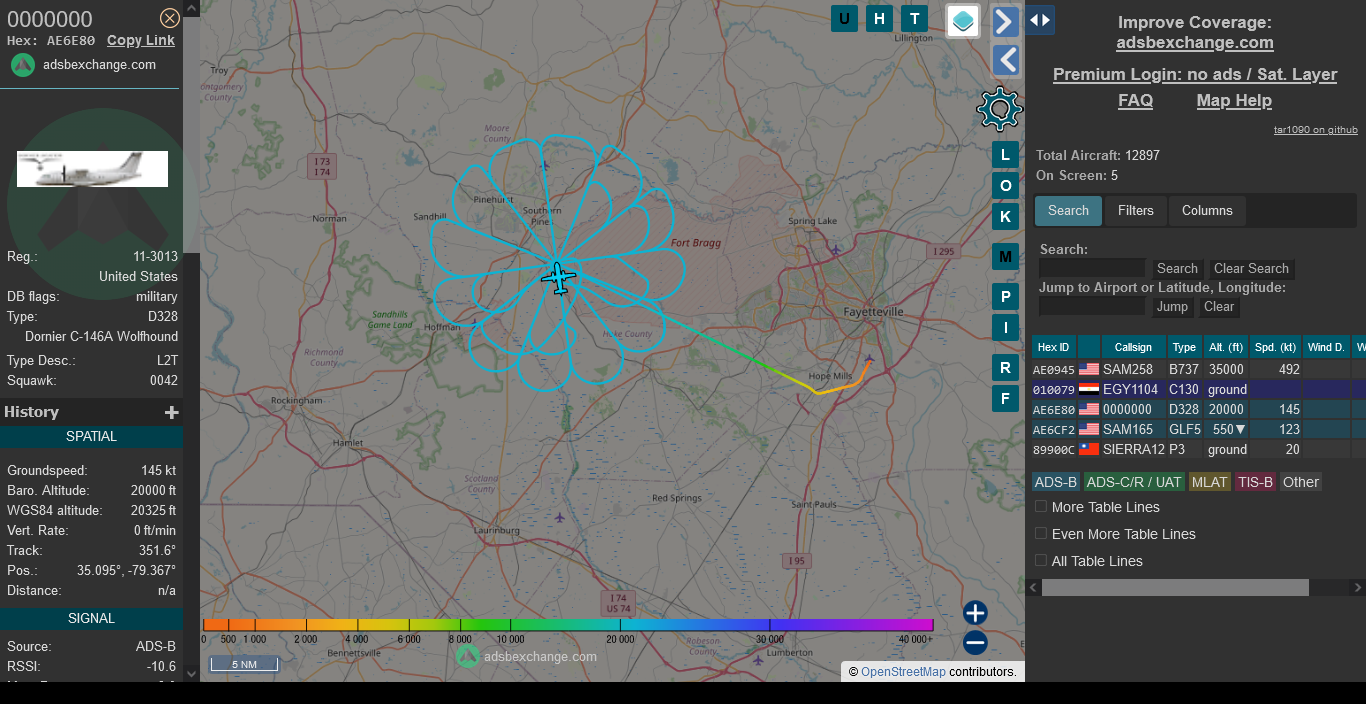The width and height of the screenshot is (1366, 704).
Task: Switch to the Search tab
Action: point(1068,211)
